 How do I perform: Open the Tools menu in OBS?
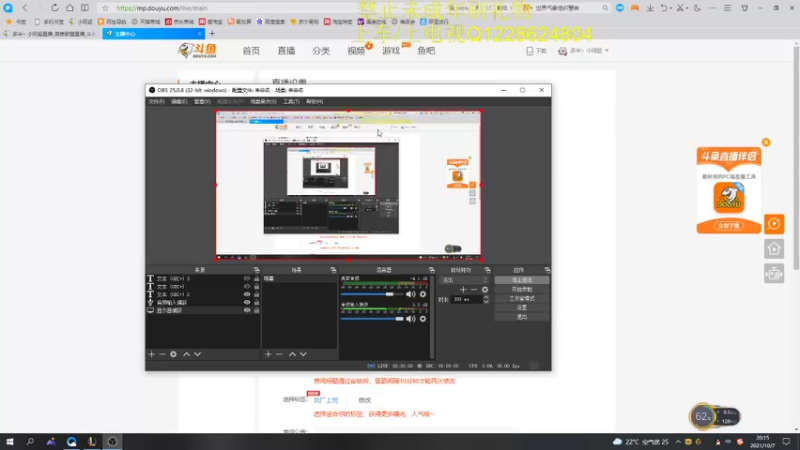(291, 102)
